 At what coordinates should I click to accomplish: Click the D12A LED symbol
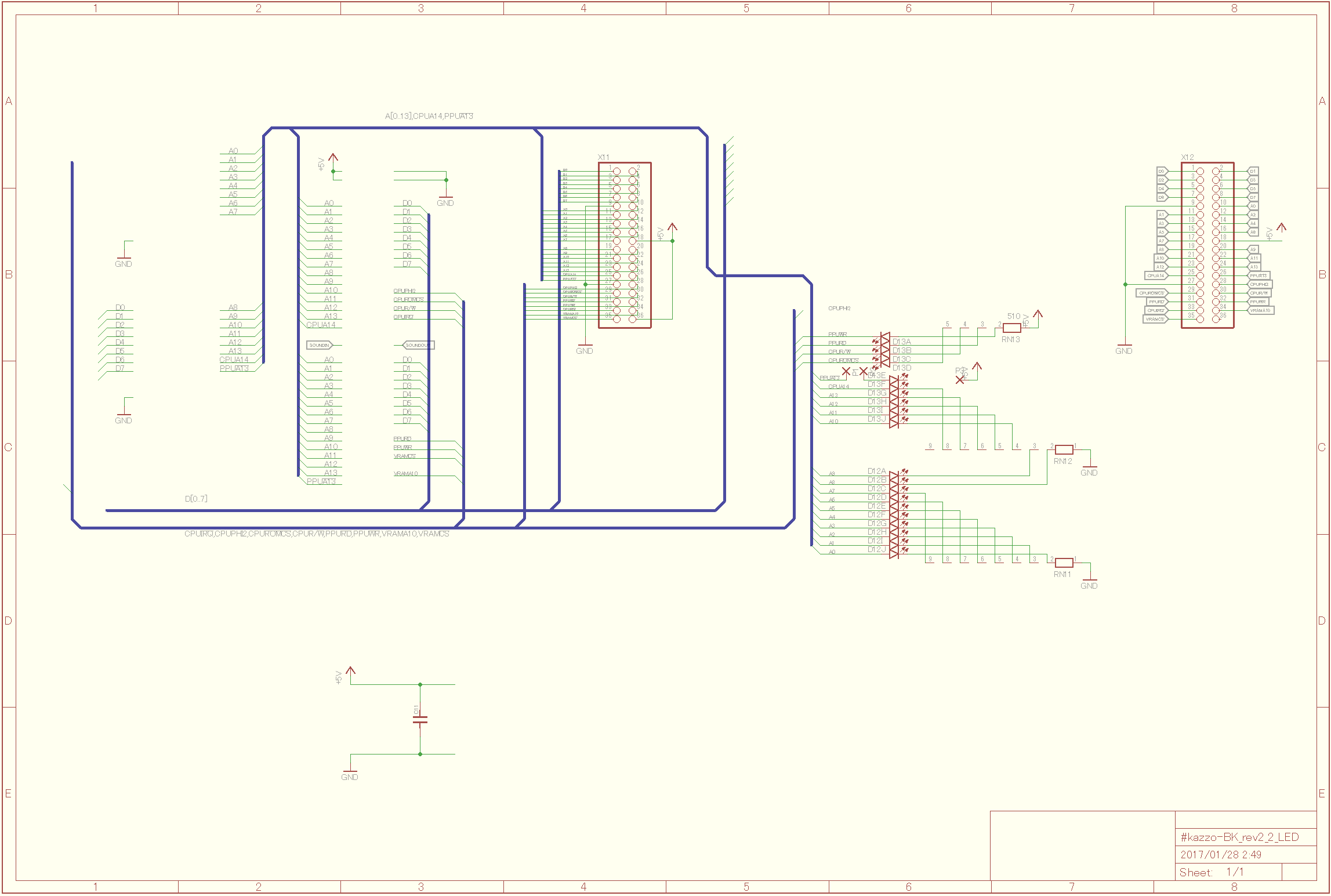tap(894, 476)
